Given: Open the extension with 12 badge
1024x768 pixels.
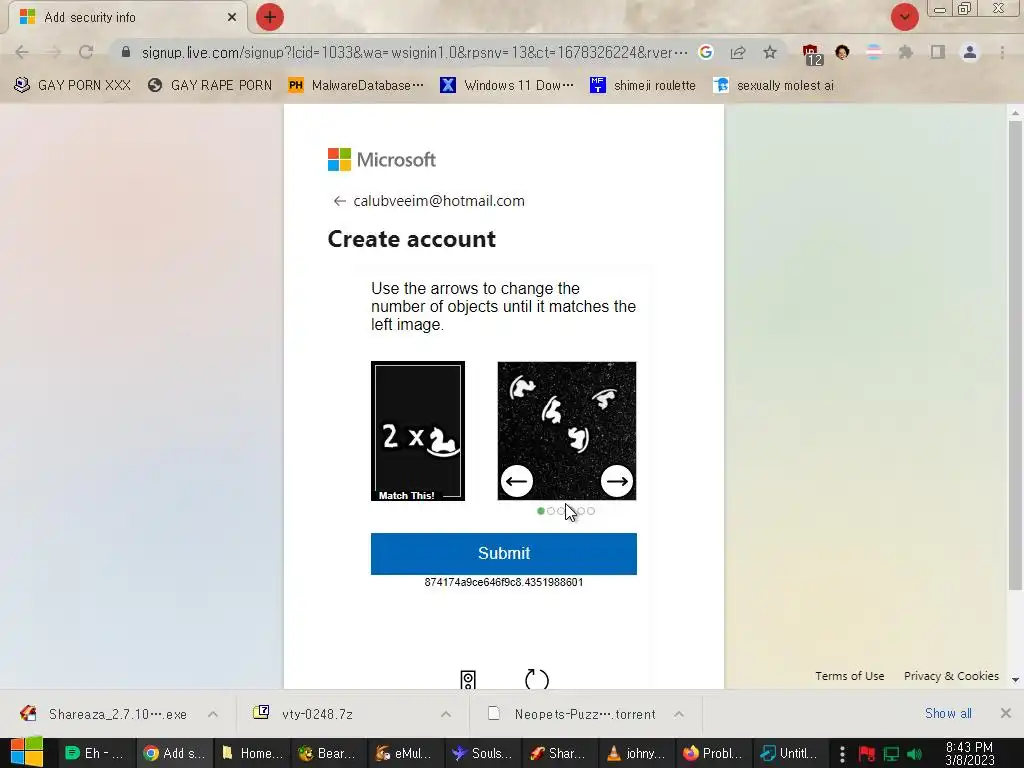Looking at the screenshot, I should pos(812,54).
